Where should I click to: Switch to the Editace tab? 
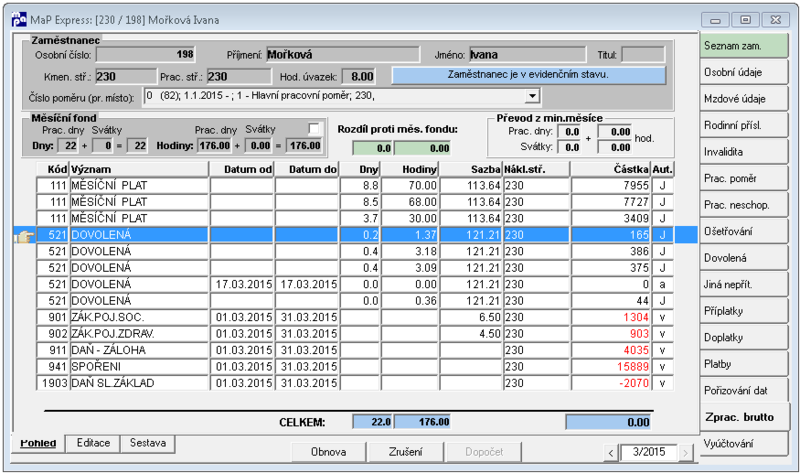[x=93, y=443]
